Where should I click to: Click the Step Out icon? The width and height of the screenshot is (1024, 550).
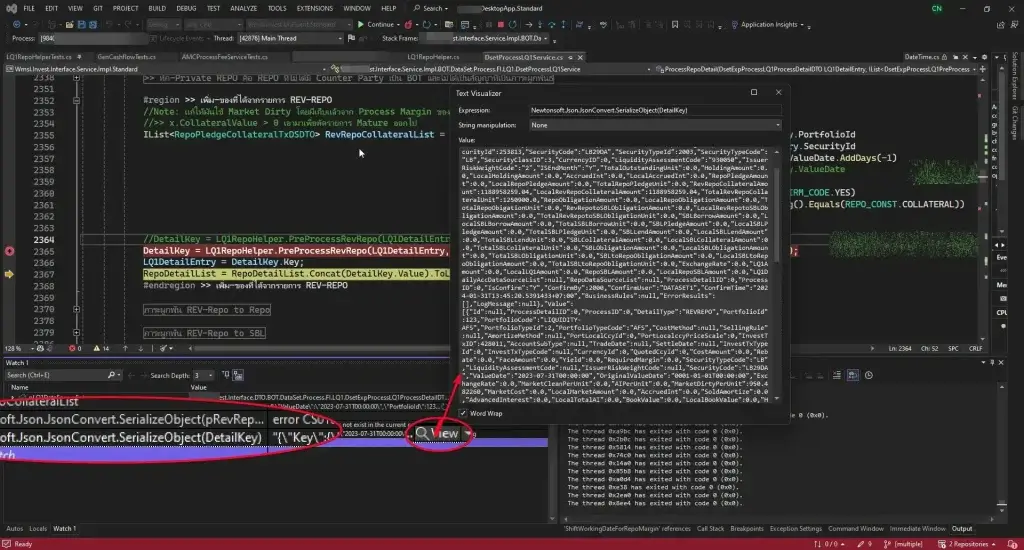[564, 25]
